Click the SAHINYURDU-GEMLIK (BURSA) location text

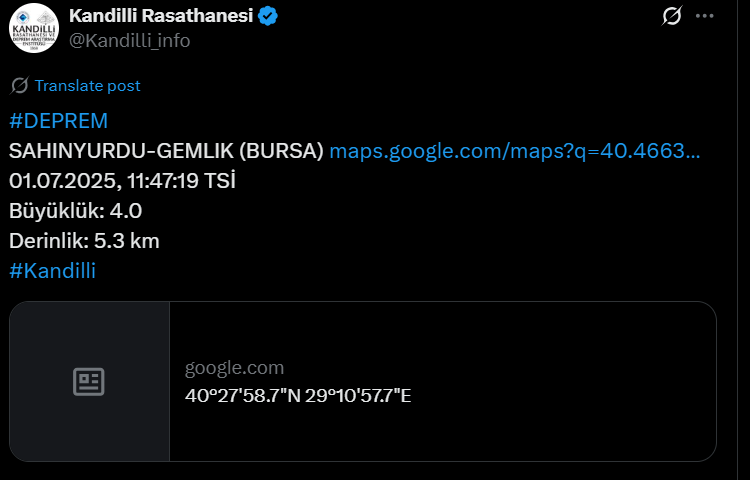point(166,151)
